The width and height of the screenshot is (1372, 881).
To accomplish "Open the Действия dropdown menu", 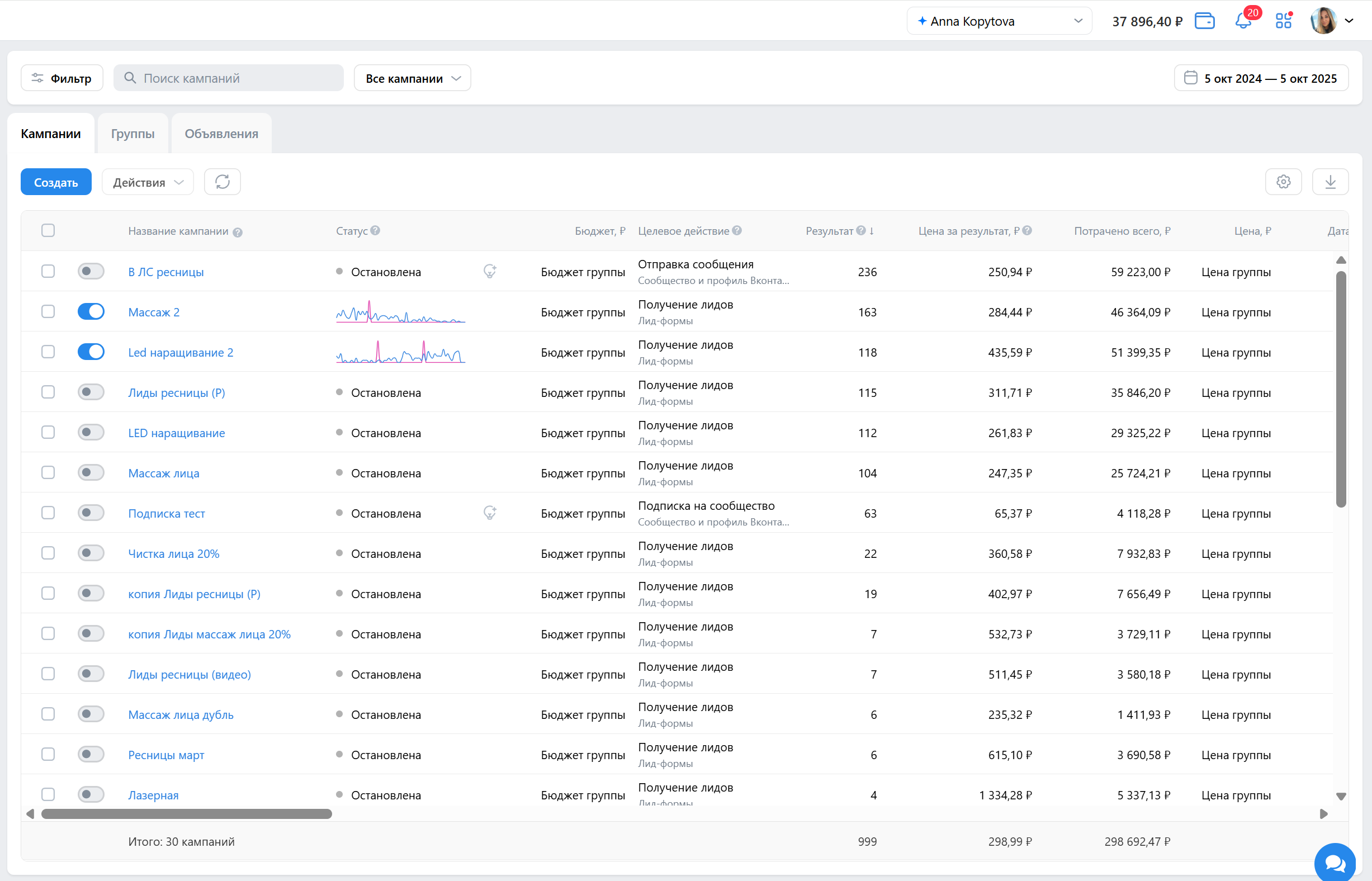I will 148,182.
